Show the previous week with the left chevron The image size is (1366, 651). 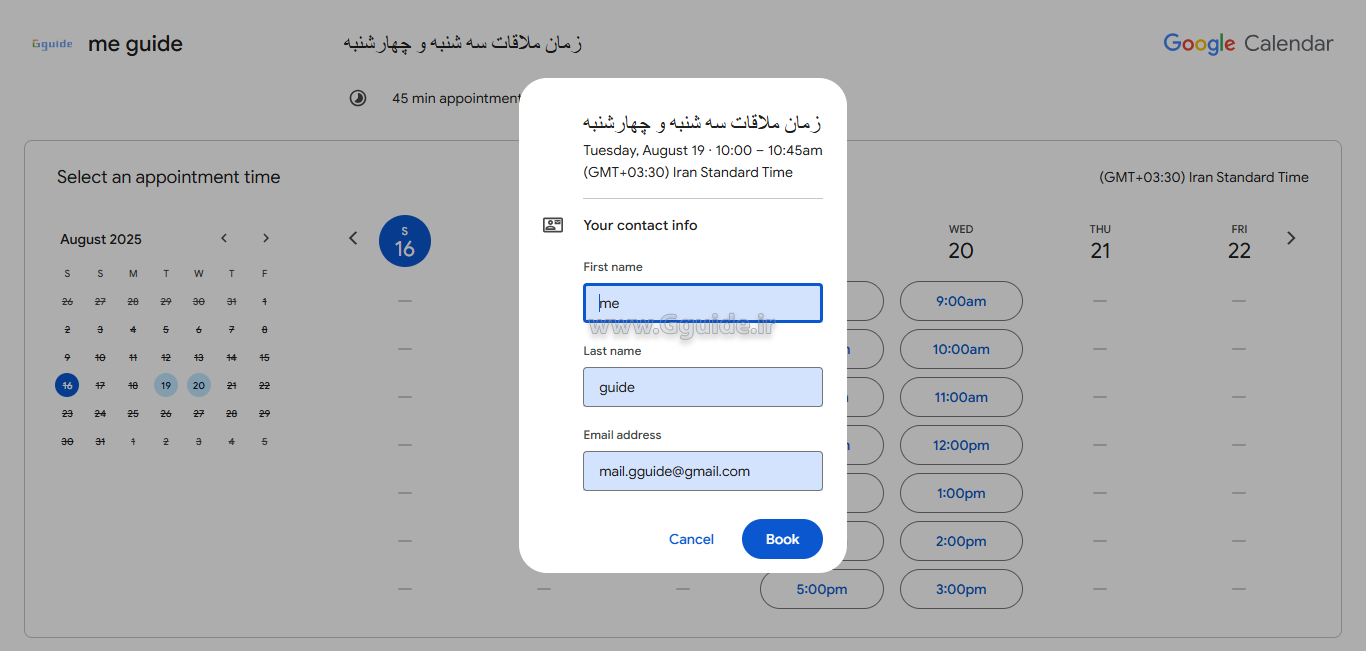coord(353,238)
